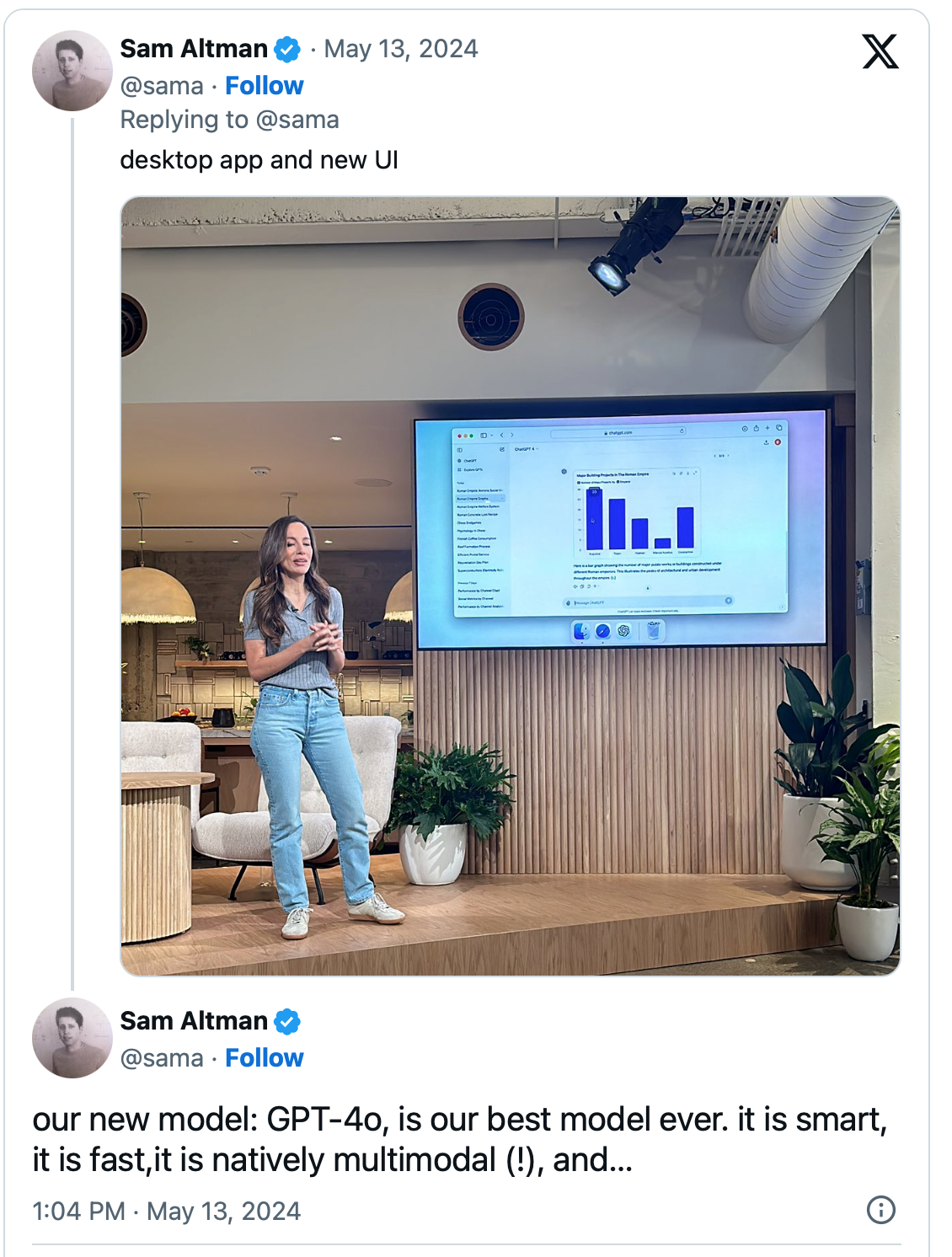The height and width of the screenshot is (1257, 952).
Task: Click verified badge next to top Sam Altman name
Action: pyautogui.click(x=287, y=50)
